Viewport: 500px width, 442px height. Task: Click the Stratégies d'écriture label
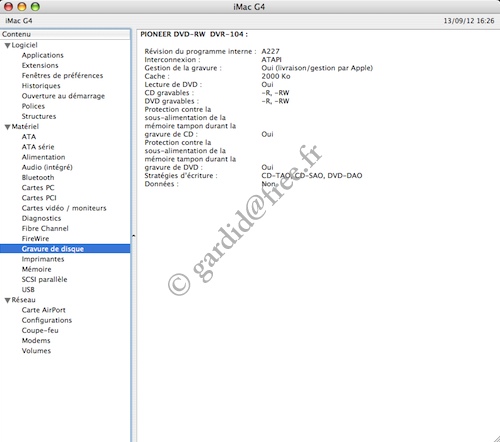(x=181, y=176)
